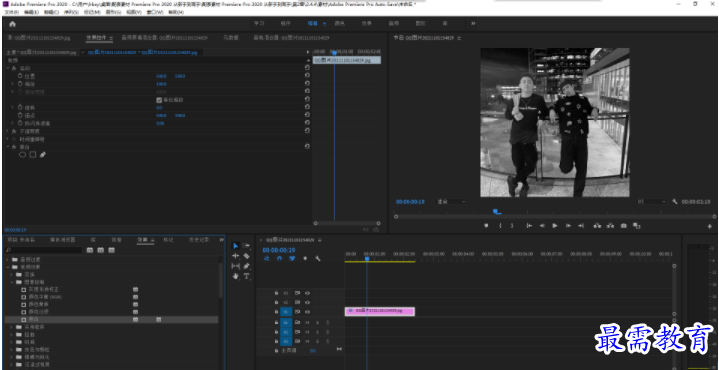Open Program monitor zoom level dropdown
This screenshot has width=719, height=370.
pos(451,202)
